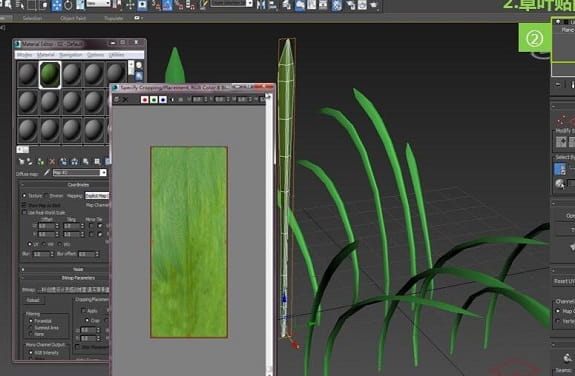
Task: Click the Reload bitmap button
Action: click(x=33, y=300)
